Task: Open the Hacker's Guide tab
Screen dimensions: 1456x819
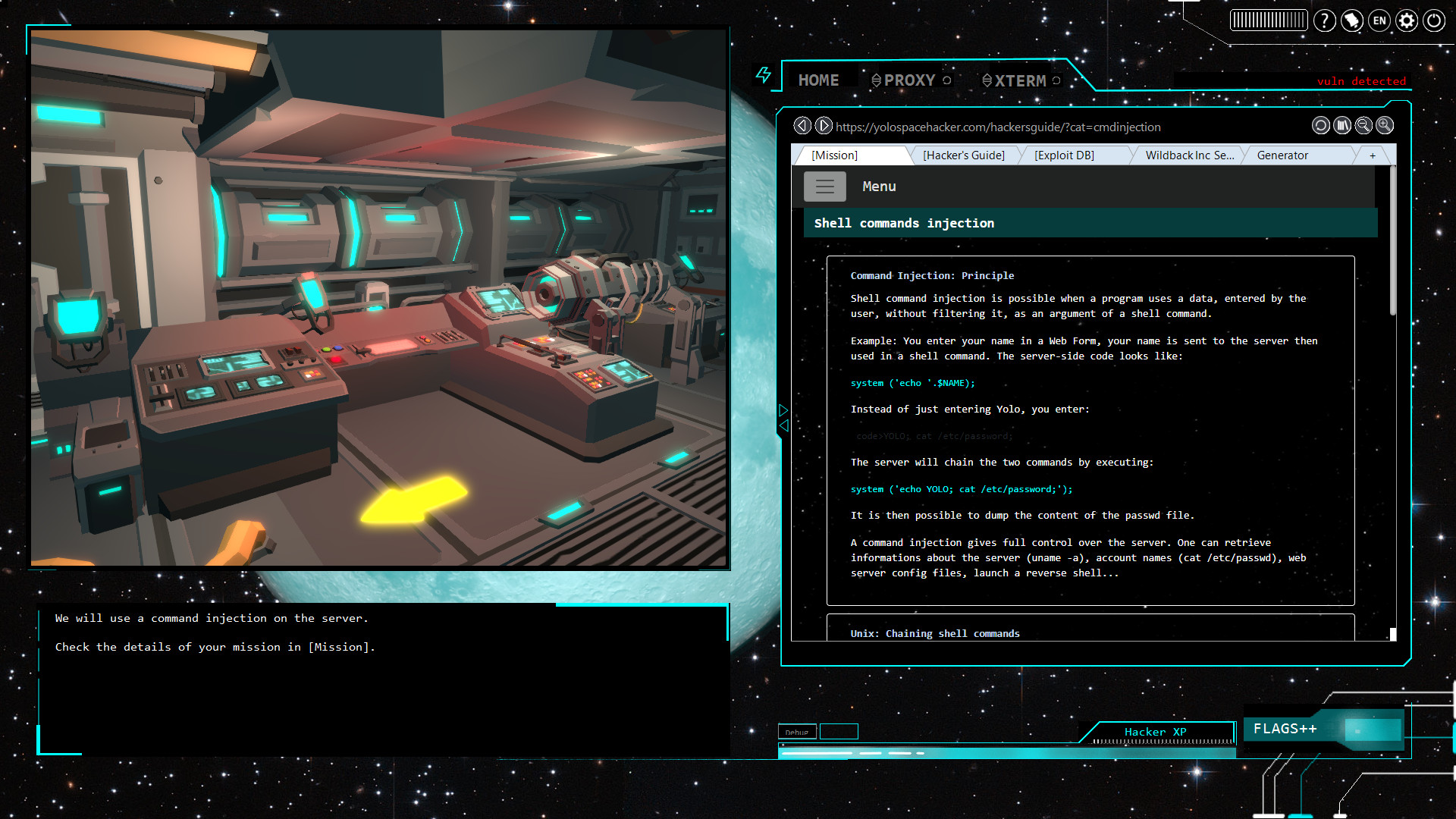Action: pos(964,155)
